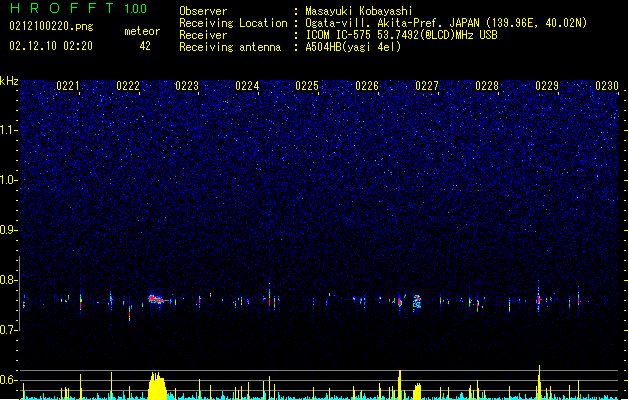Click the 0230 time marker

pos(607,86)
